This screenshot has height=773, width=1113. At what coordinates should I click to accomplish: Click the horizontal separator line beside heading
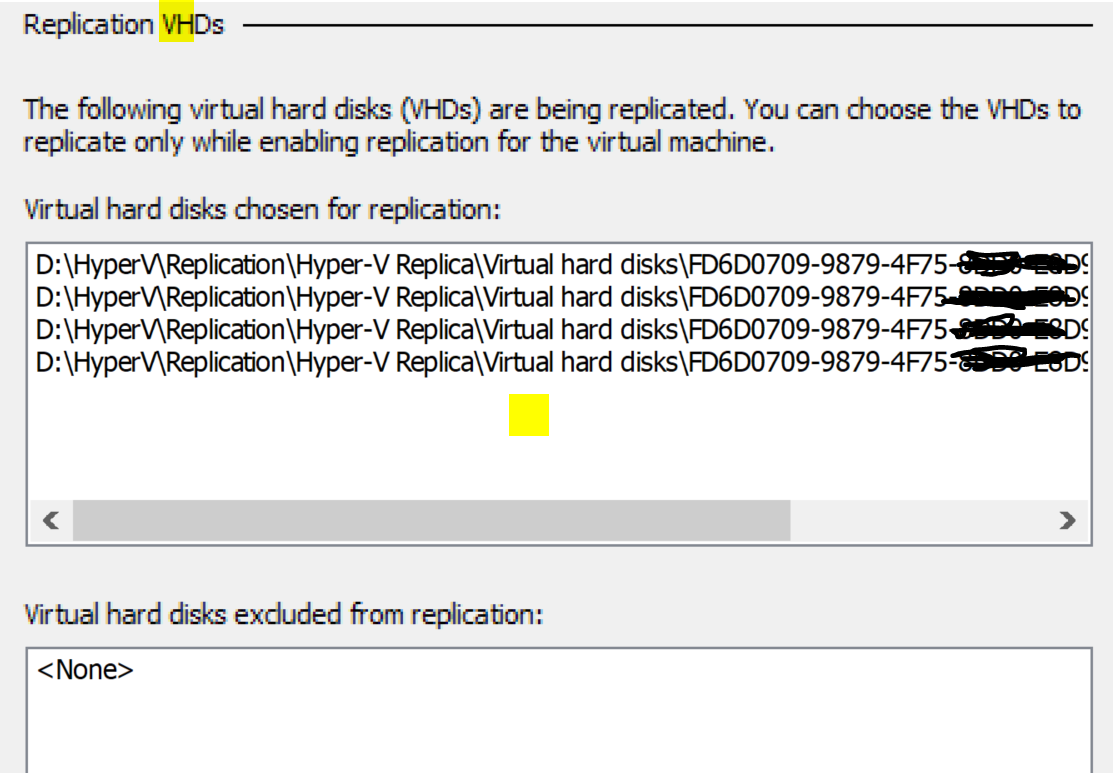(667, 26)
